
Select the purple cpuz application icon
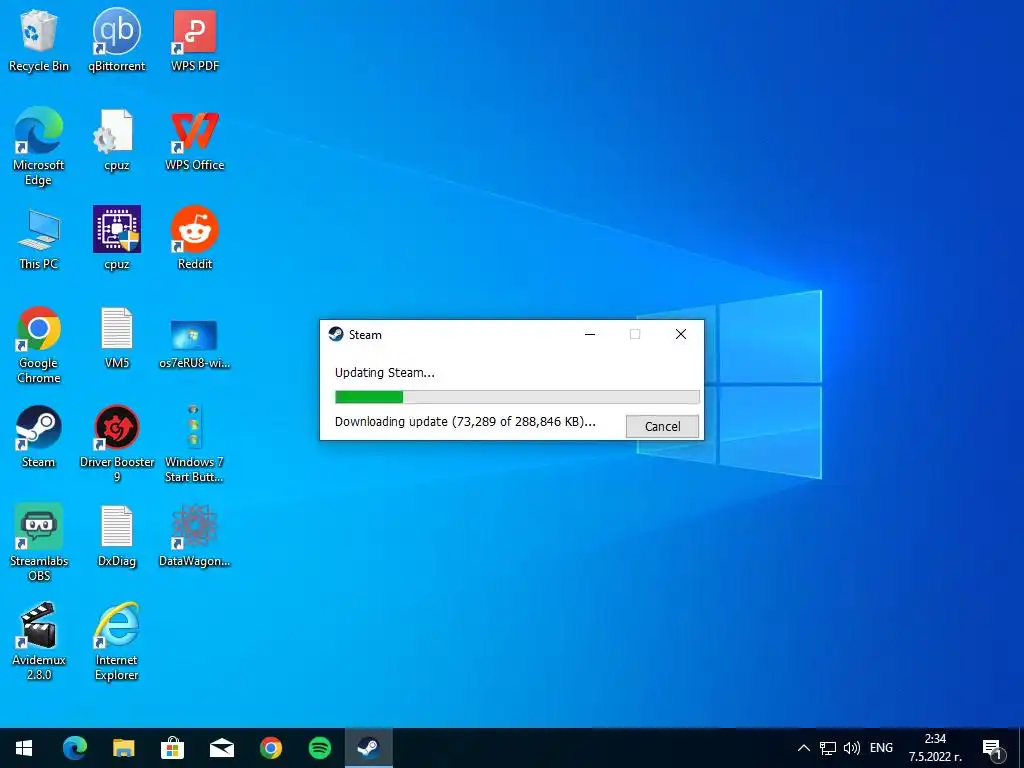[117, 238]
